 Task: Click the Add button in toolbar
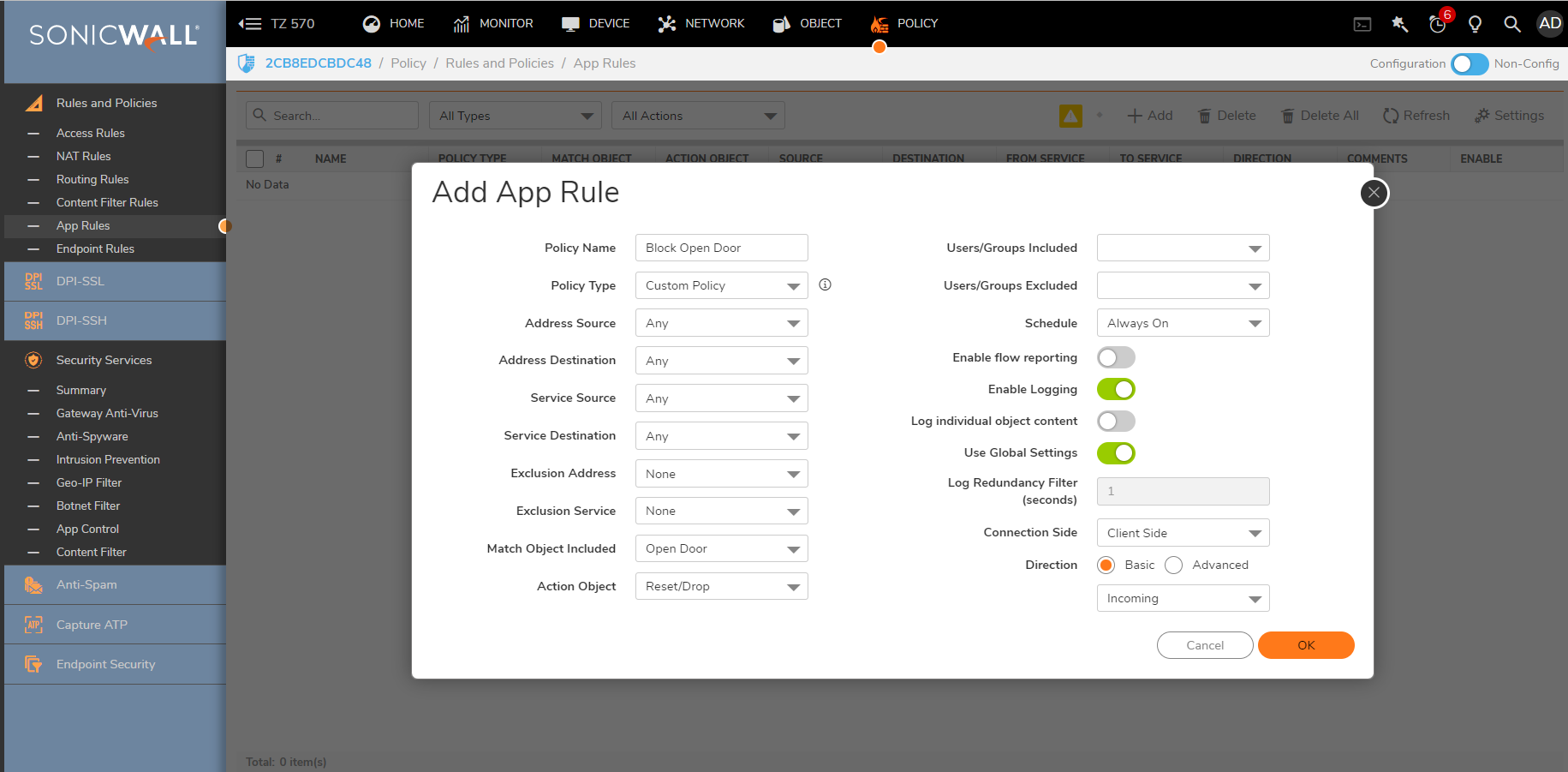tap(1150, 116)
